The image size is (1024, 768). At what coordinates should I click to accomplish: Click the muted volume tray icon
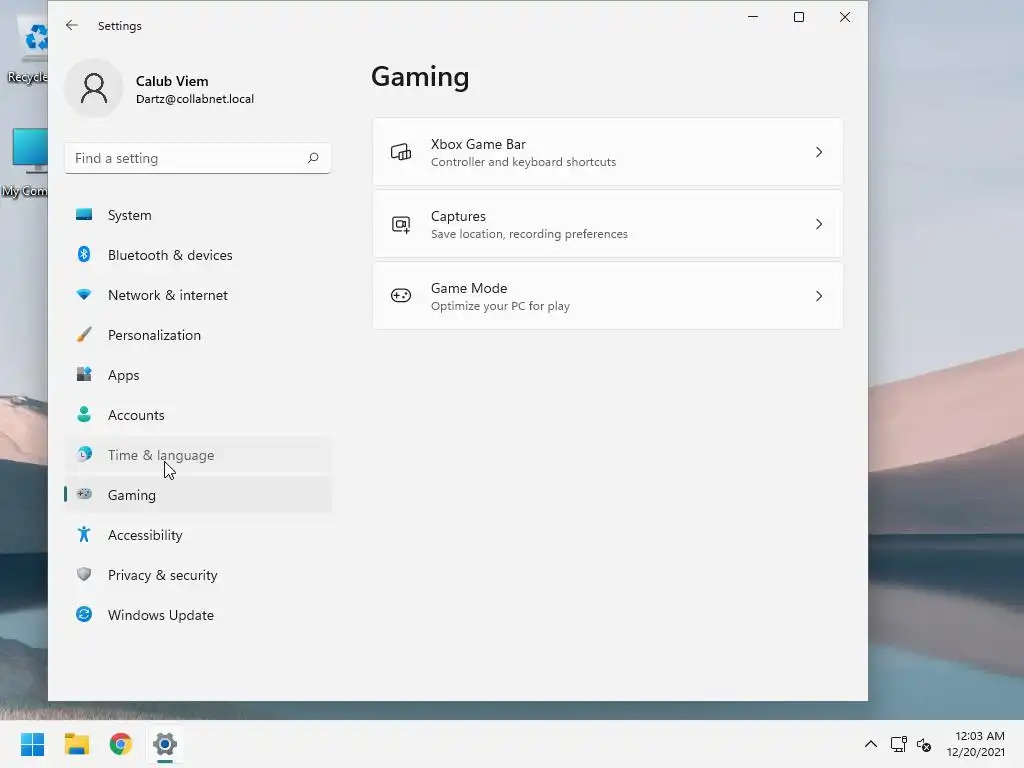pos(924,744)
